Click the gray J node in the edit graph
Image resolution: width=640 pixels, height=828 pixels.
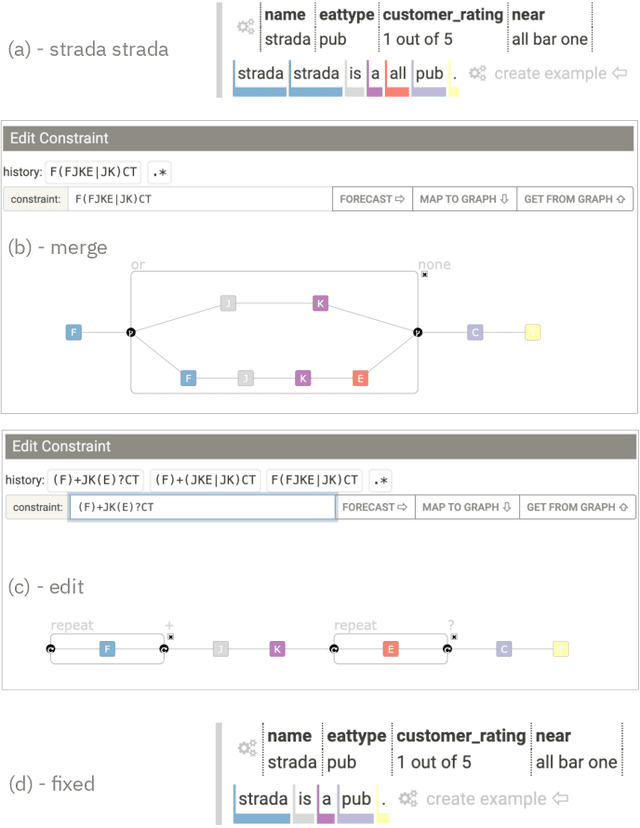coord(221,649)
